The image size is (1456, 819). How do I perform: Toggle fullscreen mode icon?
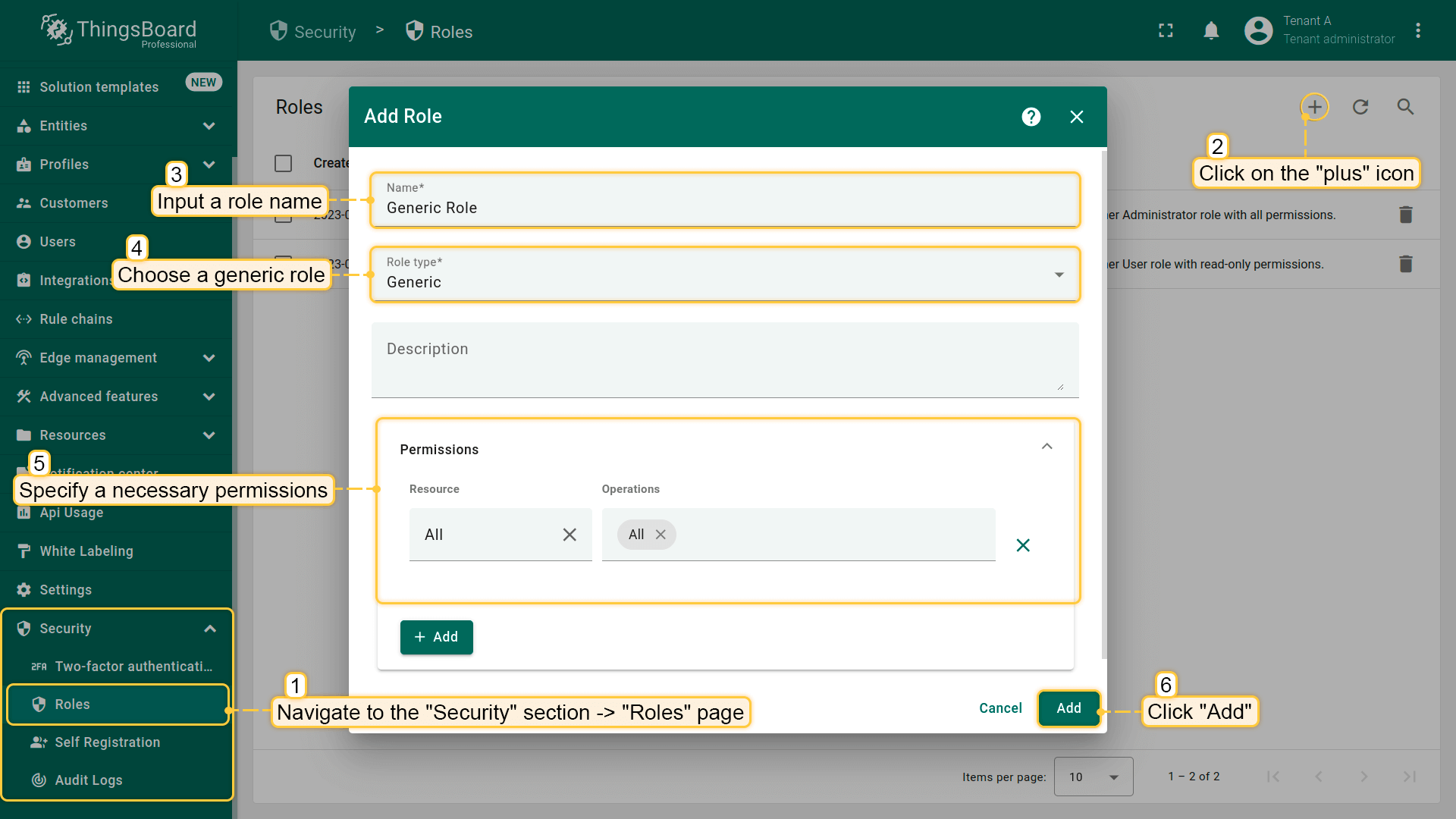coord(1166,30)
